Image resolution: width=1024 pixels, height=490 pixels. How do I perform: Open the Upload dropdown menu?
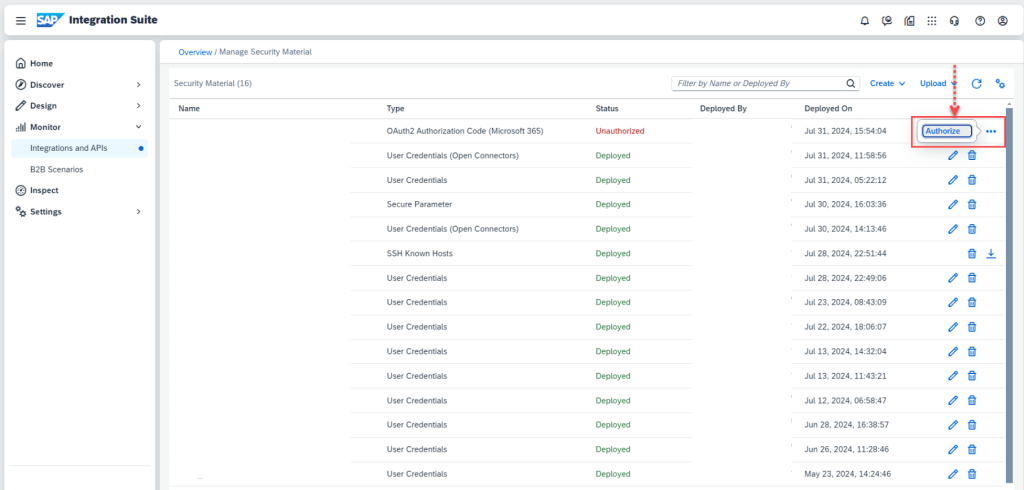[x=938, y=84]
